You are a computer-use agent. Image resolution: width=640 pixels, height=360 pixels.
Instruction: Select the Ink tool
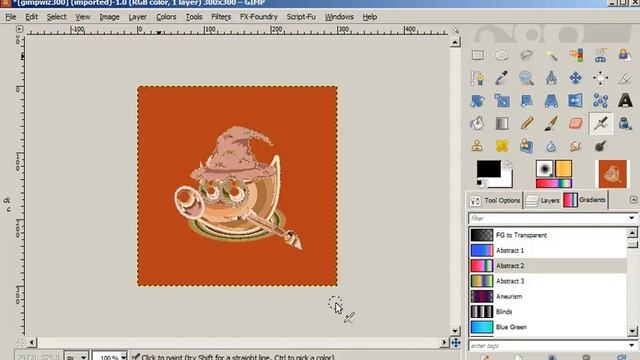point(624,123)
